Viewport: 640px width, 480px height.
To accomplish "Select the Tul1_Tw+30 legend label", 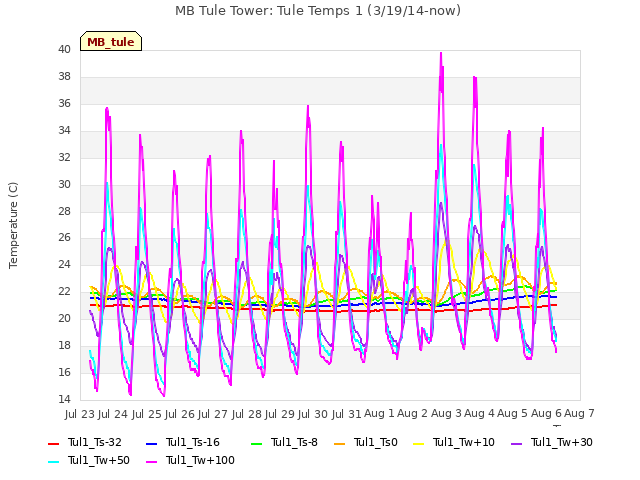I will tap(562, 442).
